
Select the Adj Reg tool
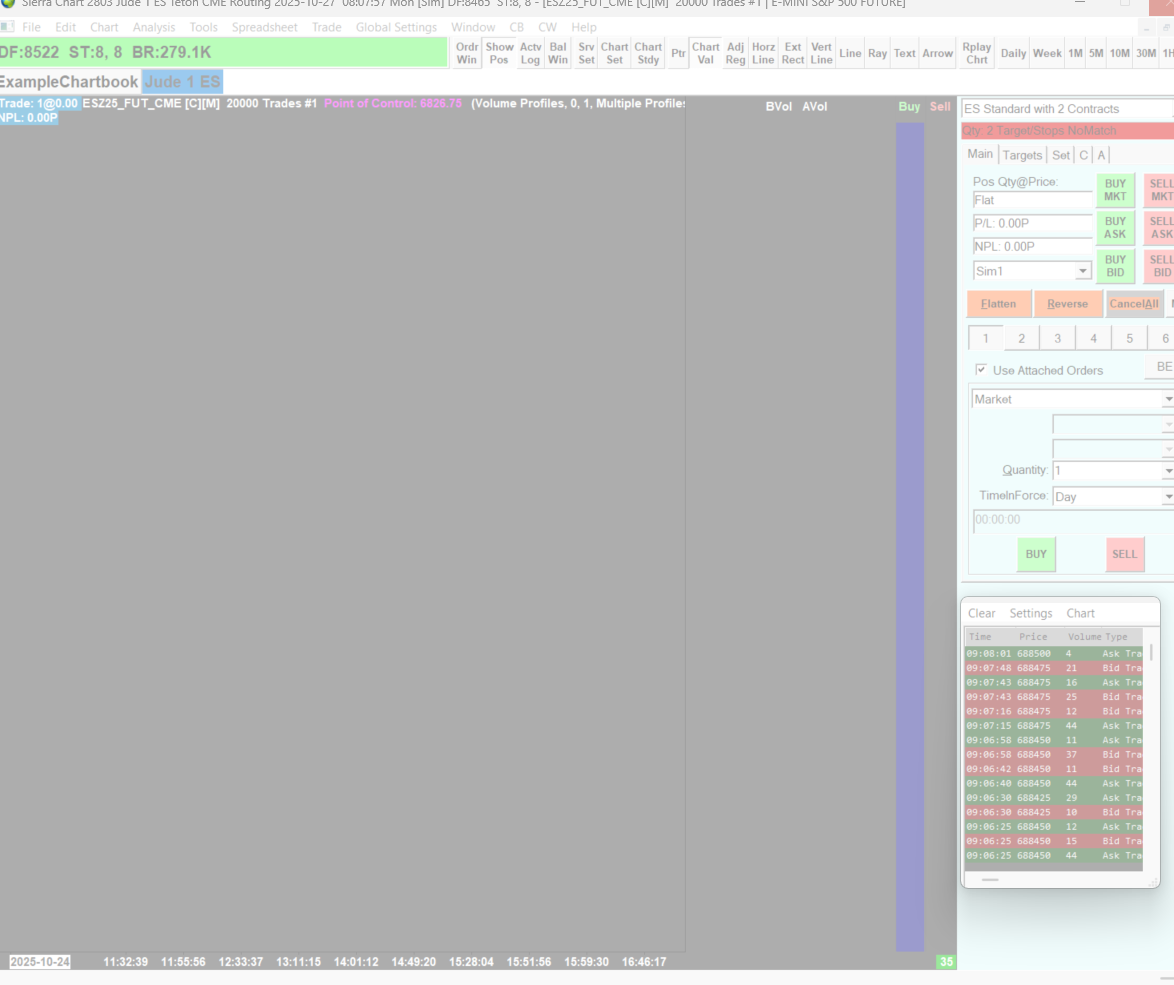coord(735,53)
